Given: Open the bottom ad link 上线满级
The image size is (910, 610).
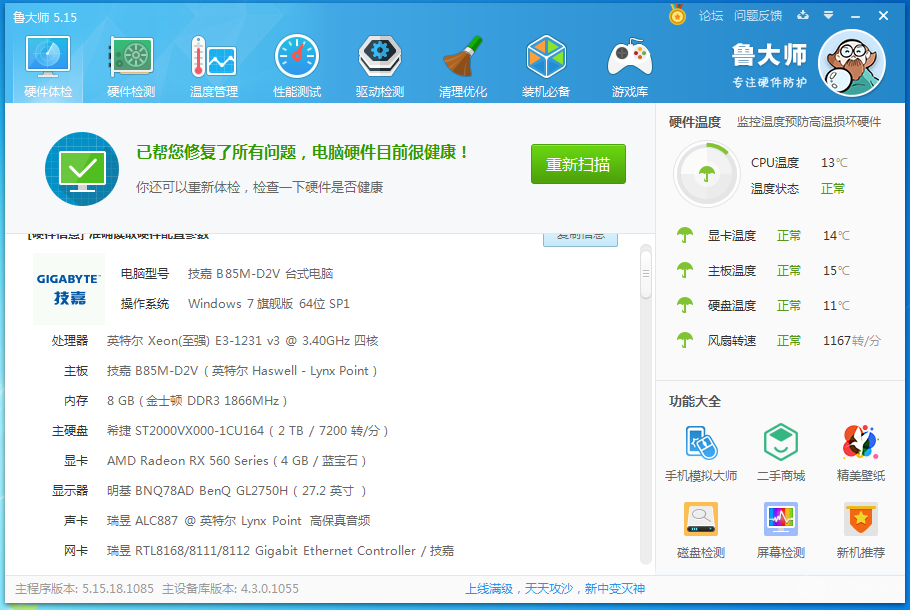Looking at the screenshot, I should [x=555, y=589].
